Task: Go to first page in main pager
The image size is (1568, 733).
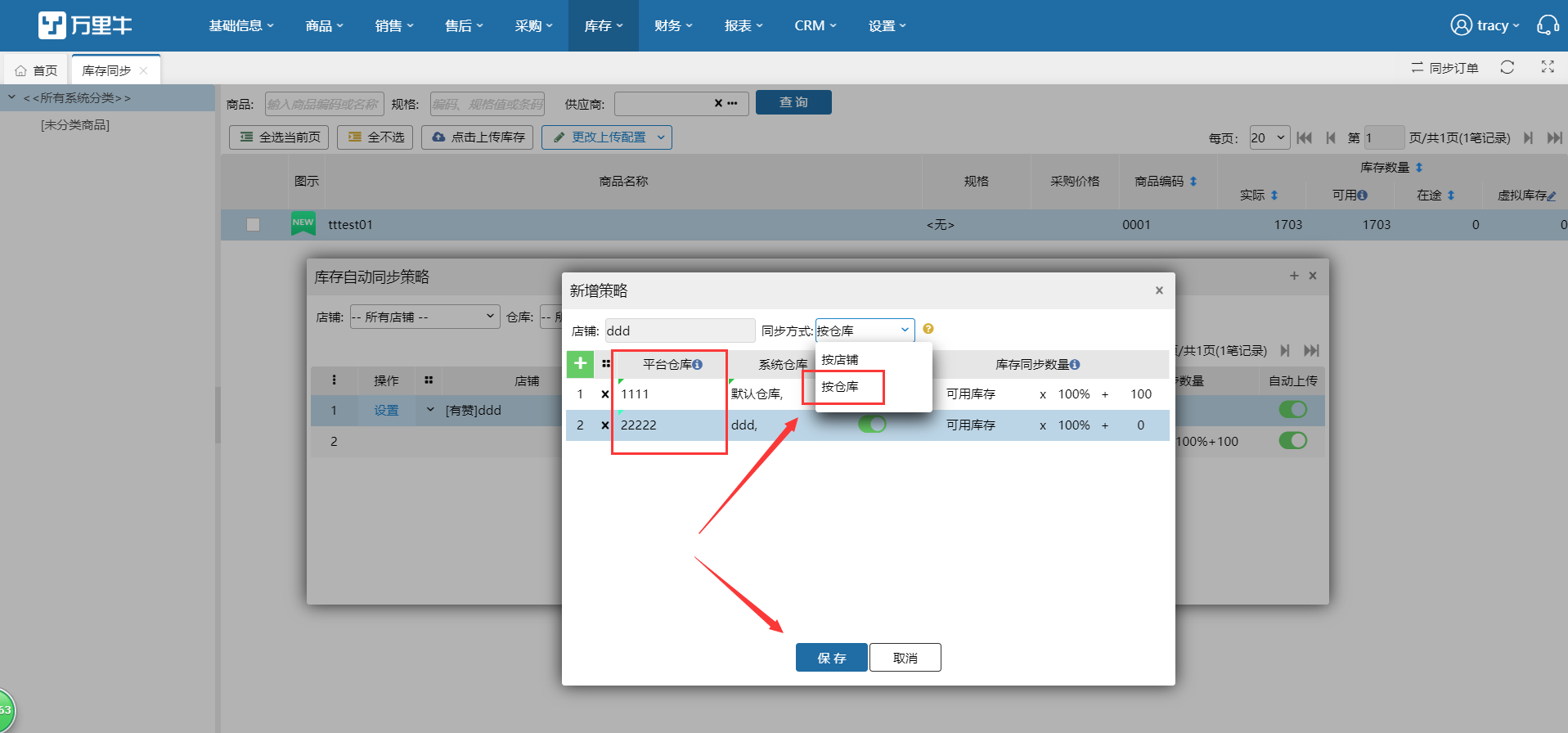Action: (x=1304, y=137)
